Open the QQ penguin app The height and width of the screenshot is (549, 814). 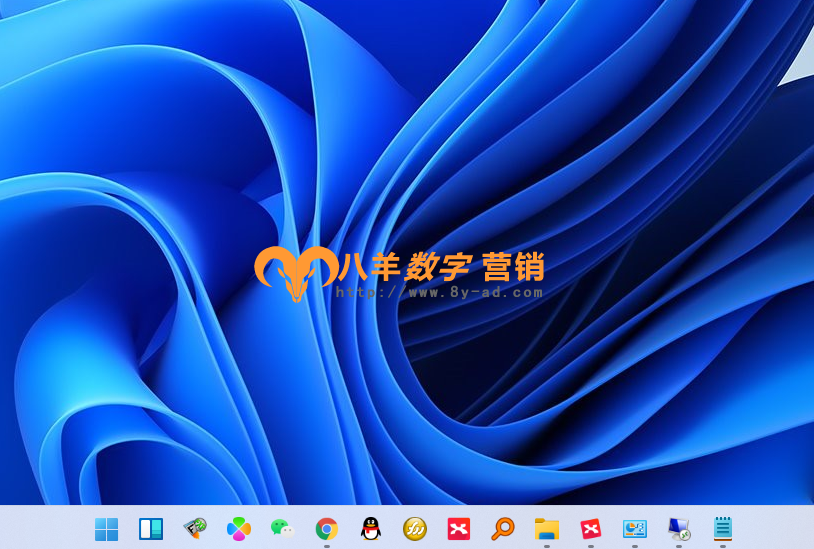pos(371,529)
